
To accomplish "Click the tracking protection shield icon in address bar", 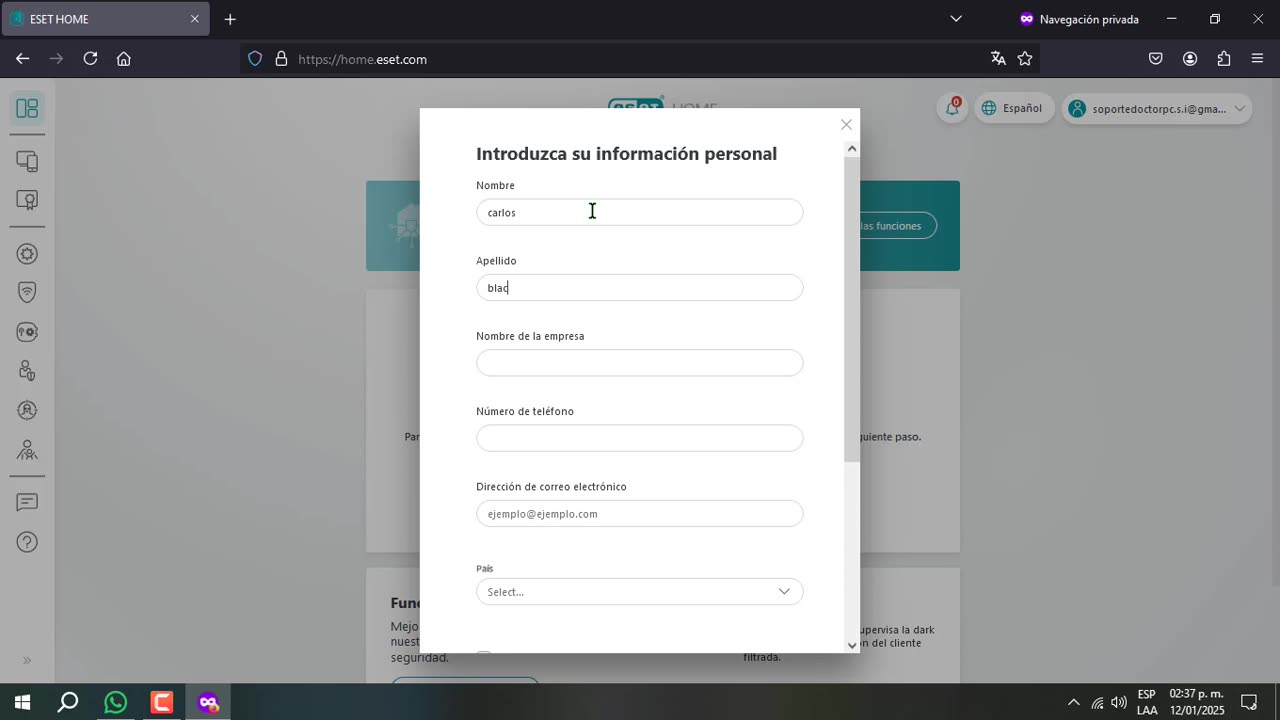I will (x=255, y=59).
